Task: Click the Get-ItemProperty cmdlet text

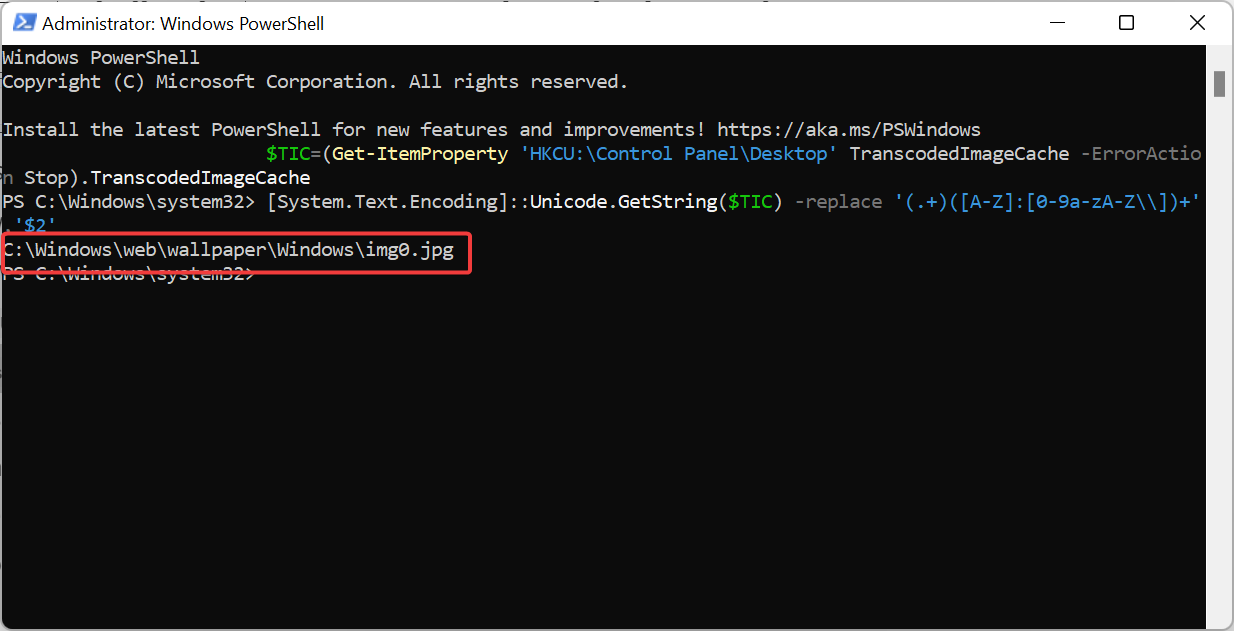Action: click(419, 153)
